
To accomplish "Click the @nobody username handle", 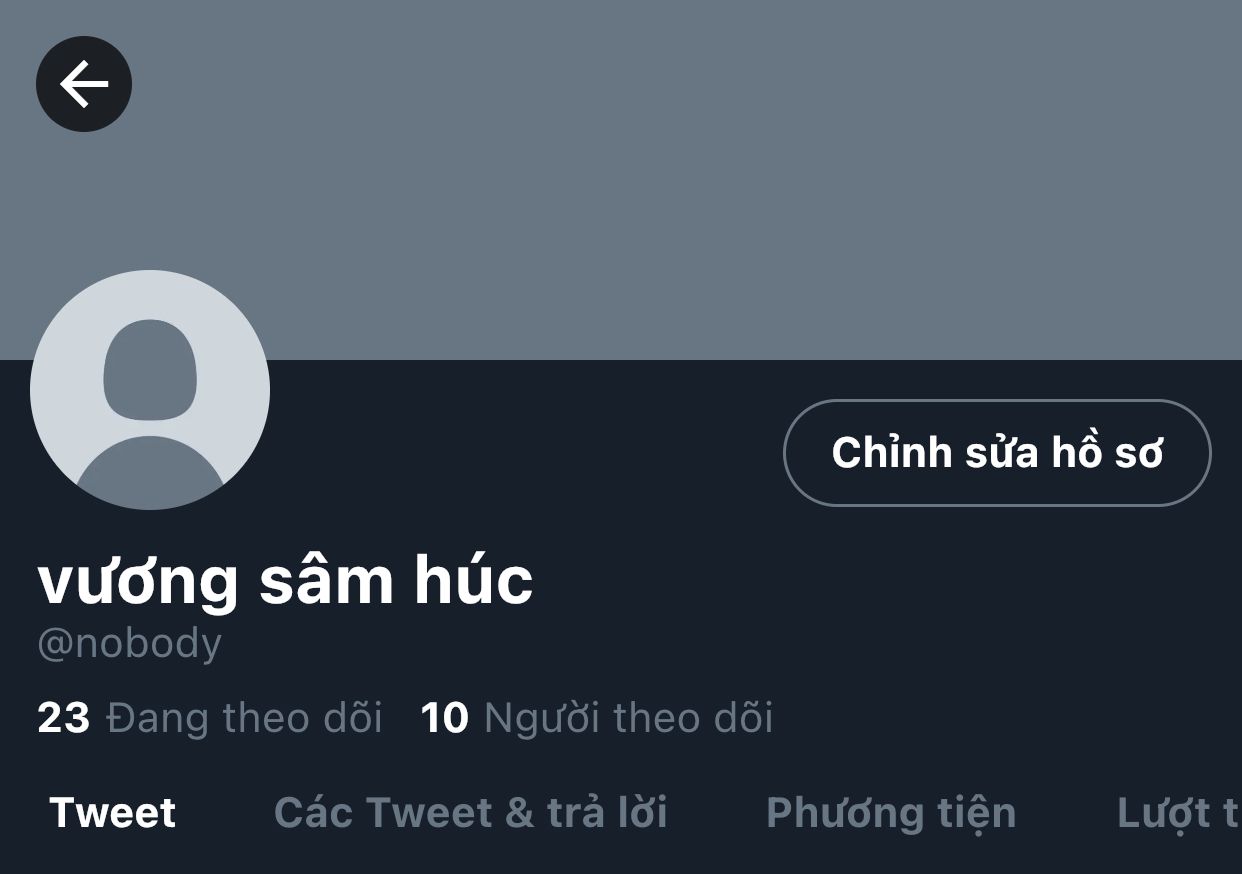I will pos(129,644).
